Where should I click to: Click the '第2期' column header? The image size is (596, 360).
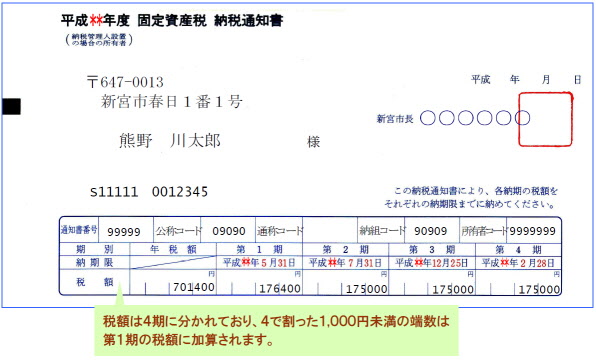click(346, 249)
